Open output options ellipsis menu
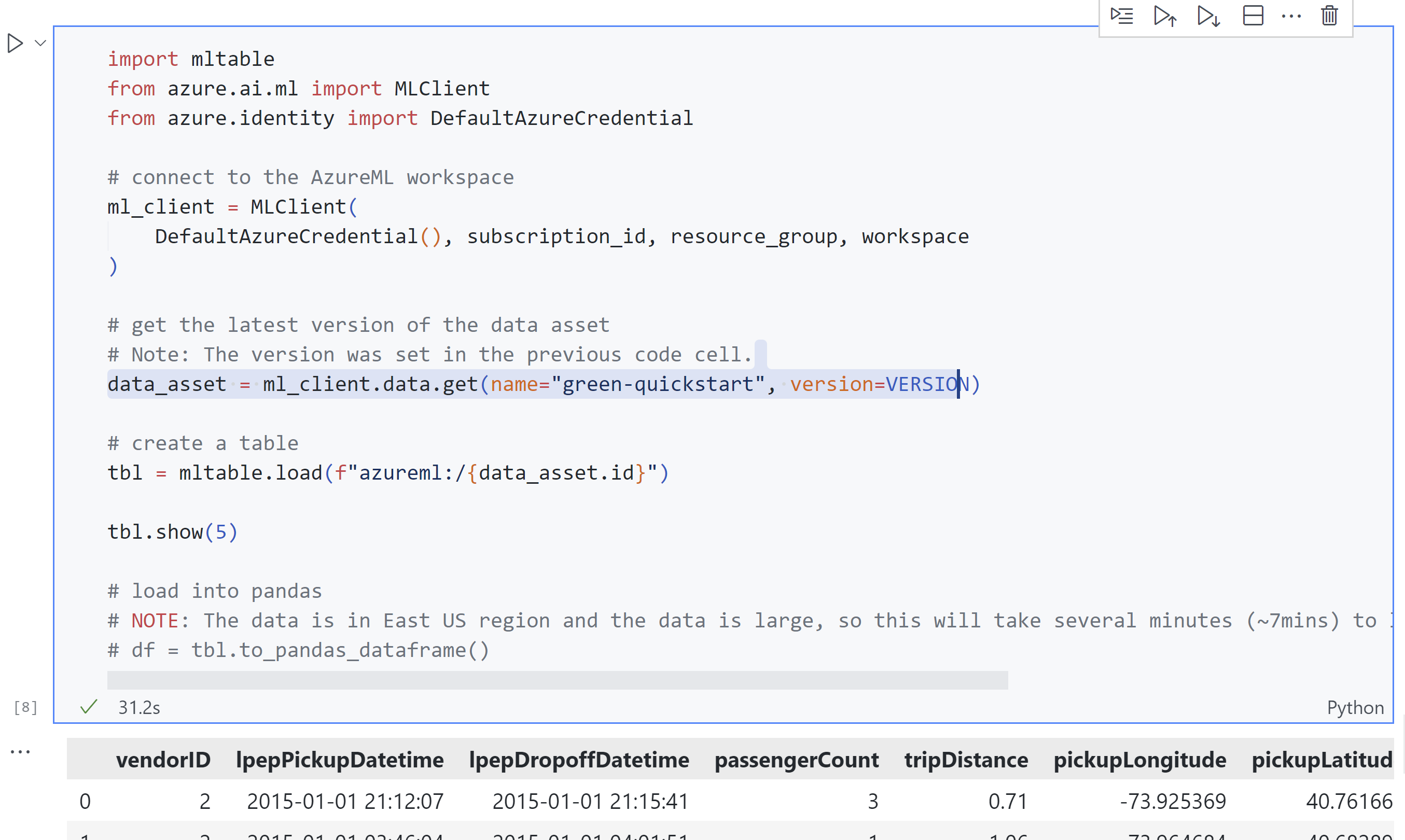This screenshot has height=840, width=1405. 20,752
